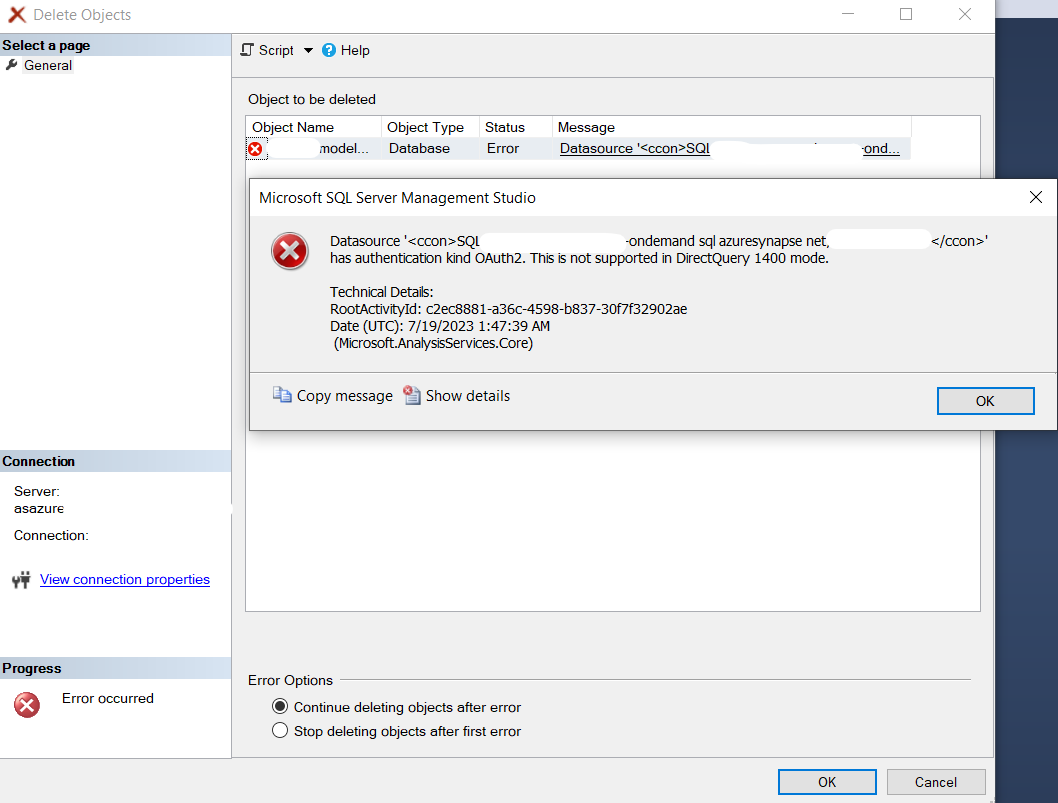Click the Script toolbar button
The height and width of the screenshot is (803, 1058).
coord(267,51)
